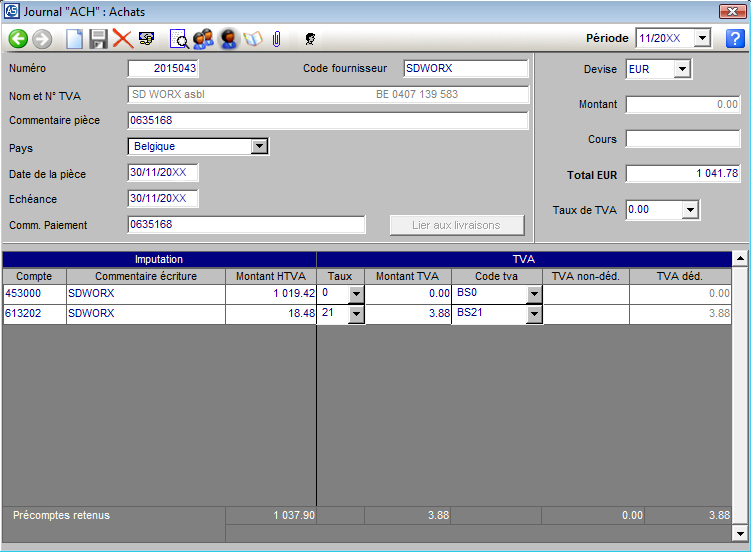Open the Taux de TVA dropdown
This screenshot has width=751, height=552.
point(689,210)
